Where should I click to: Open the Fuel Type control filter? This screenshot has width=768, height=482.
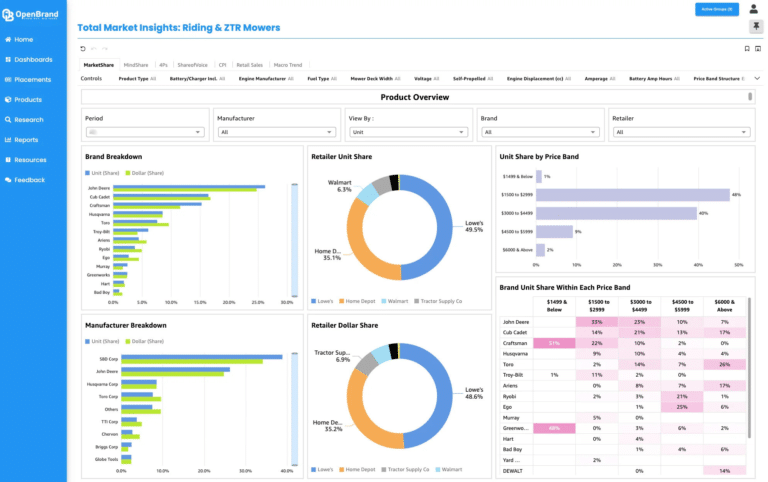click(322, 78)
